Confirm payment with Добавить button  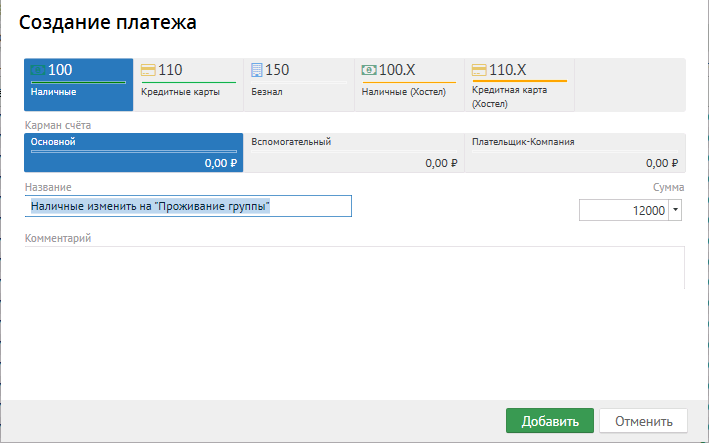point(550,421)
